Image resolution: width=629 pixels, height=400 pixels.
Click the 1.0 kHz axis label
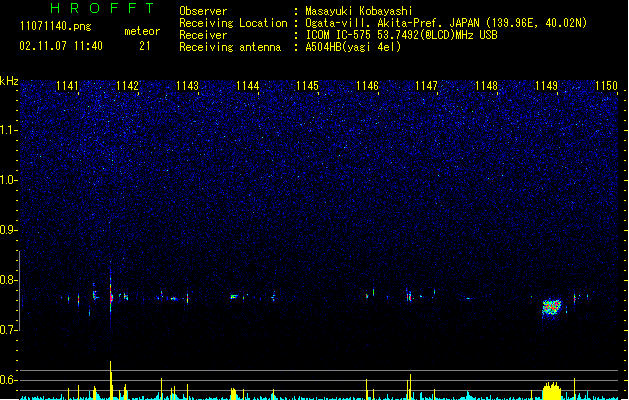8,180
